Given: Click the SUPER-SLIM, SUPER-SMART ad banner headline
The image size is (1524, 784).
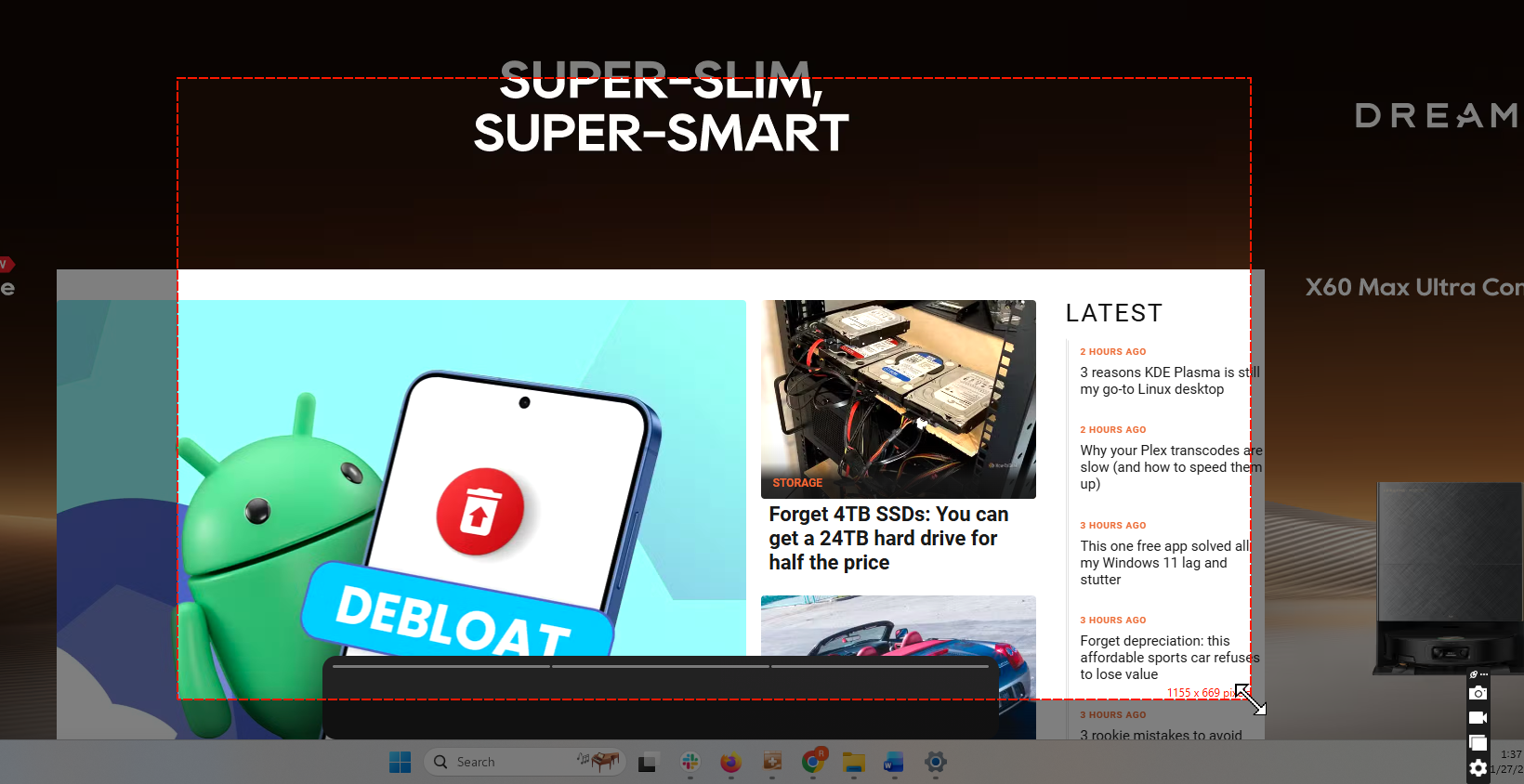Looking at the screenshot, I should click(661, 106).
